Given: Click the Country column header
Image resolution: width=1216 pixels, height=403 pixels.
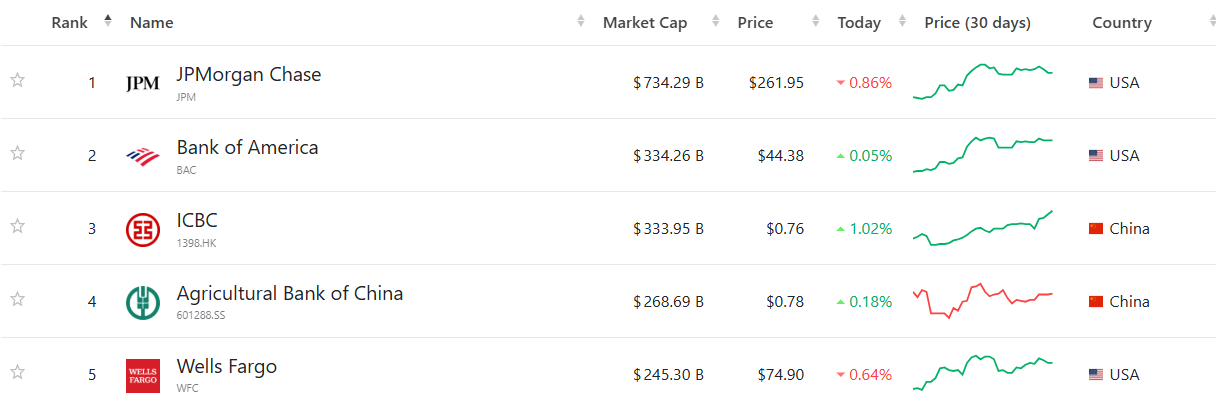Looking at the screenshot, I should [x=1121, y=22].
